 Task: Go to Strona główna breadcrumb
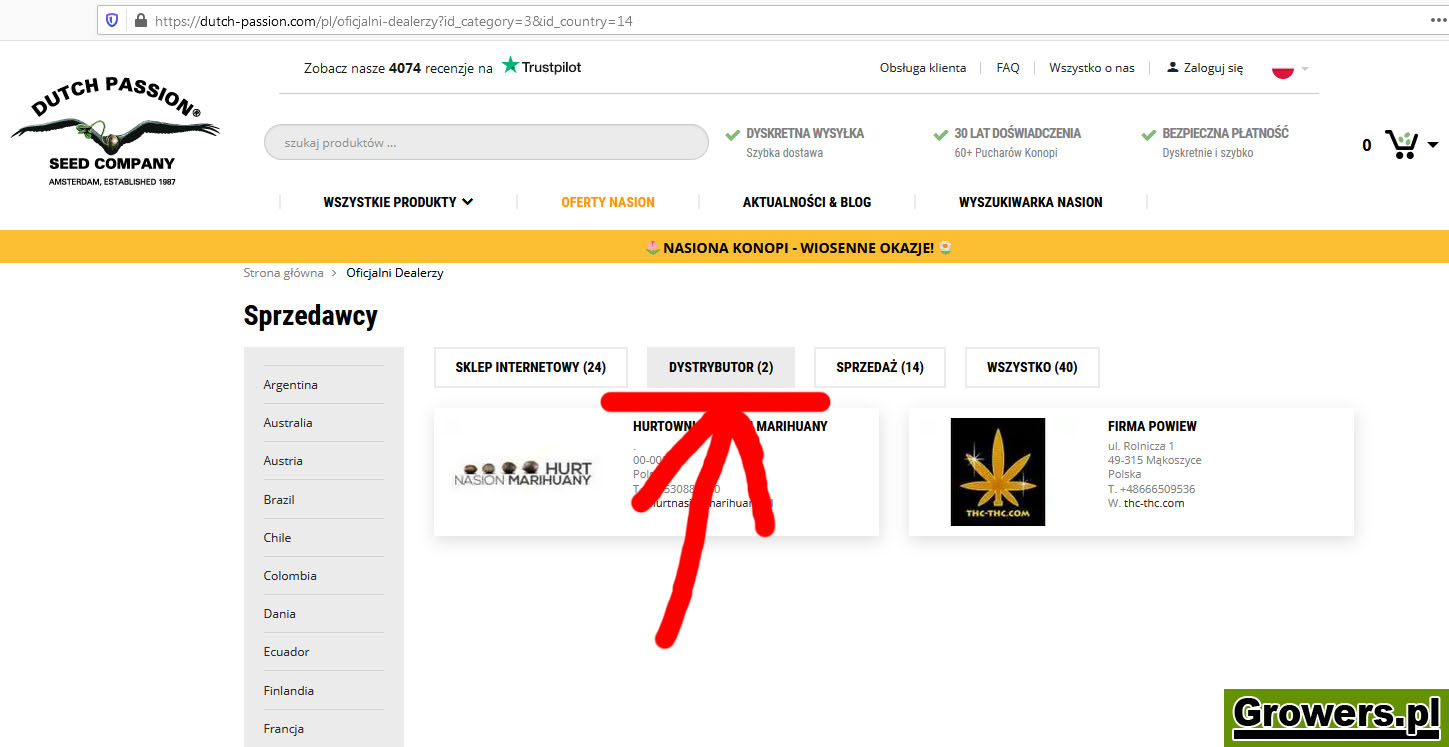283,273
